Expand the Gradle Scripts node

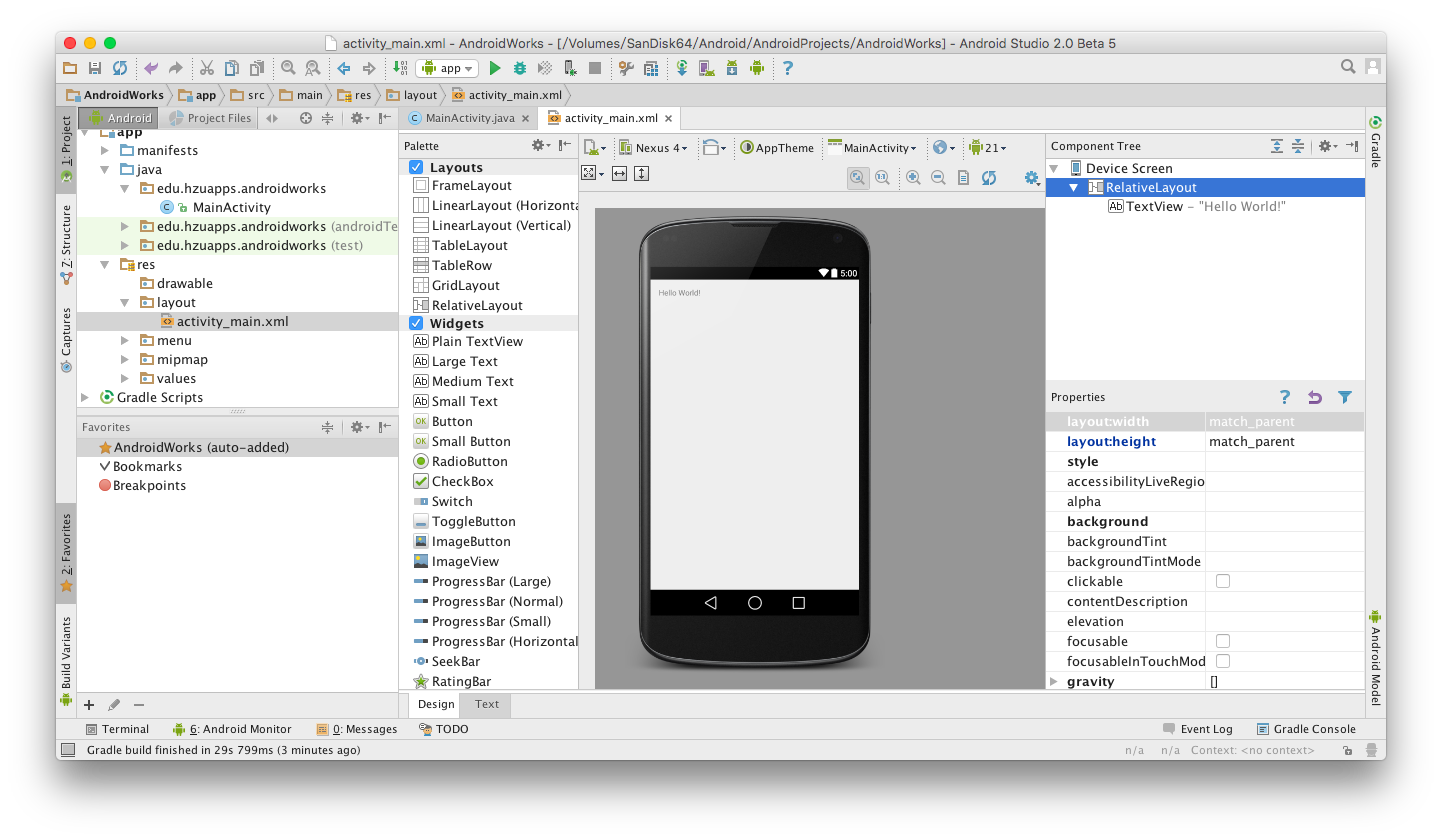click(86, 397)
